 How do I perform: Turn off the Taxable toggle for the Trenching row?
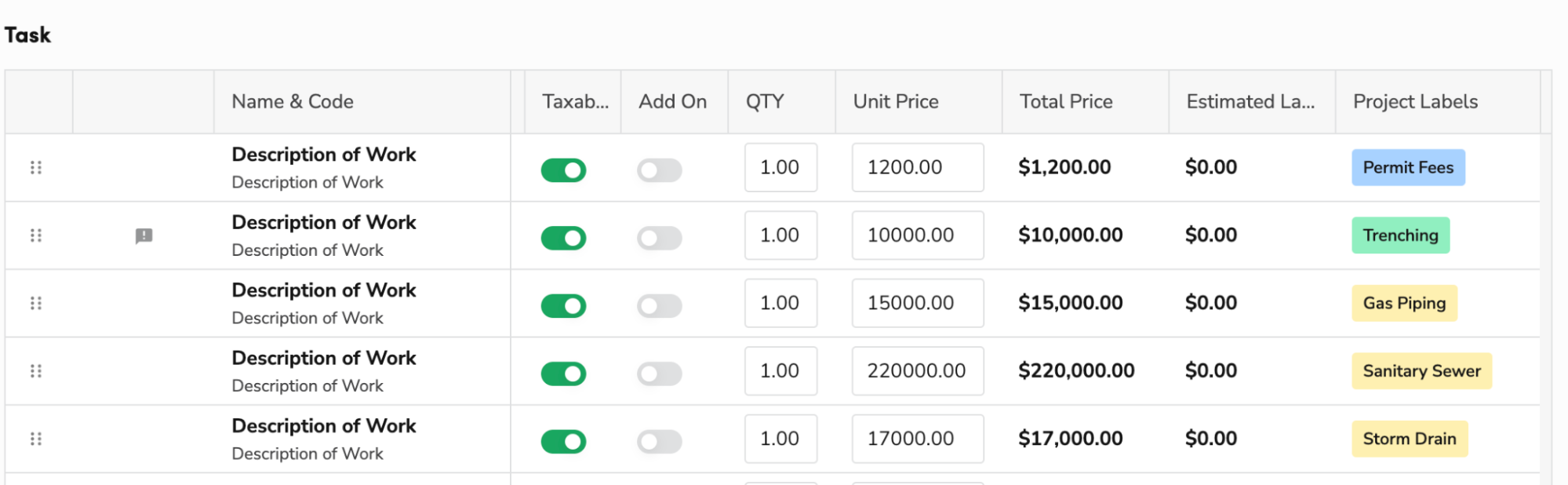pyautogui.click(x=563, y=238)
